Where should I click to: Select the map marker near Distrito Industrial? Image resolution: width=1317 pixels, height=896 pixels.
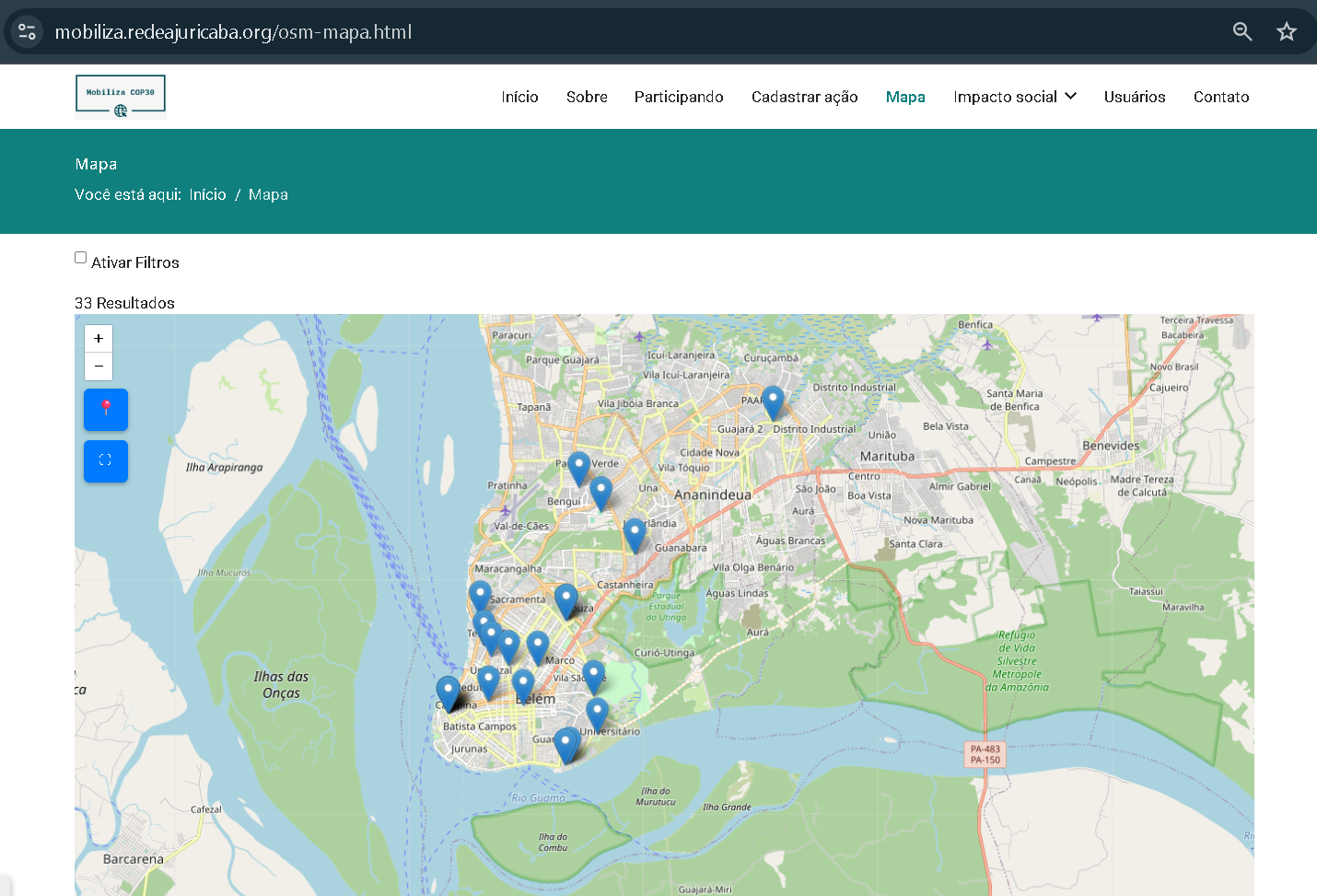pyautogui.click(x=773, y=403)
